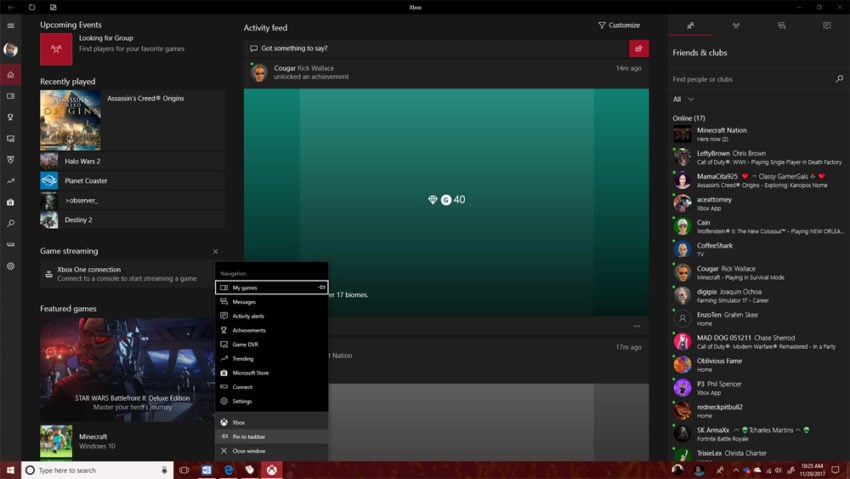Open the Looking for Group red tile
Screen dimensions: 850x479
coord(56,49)
